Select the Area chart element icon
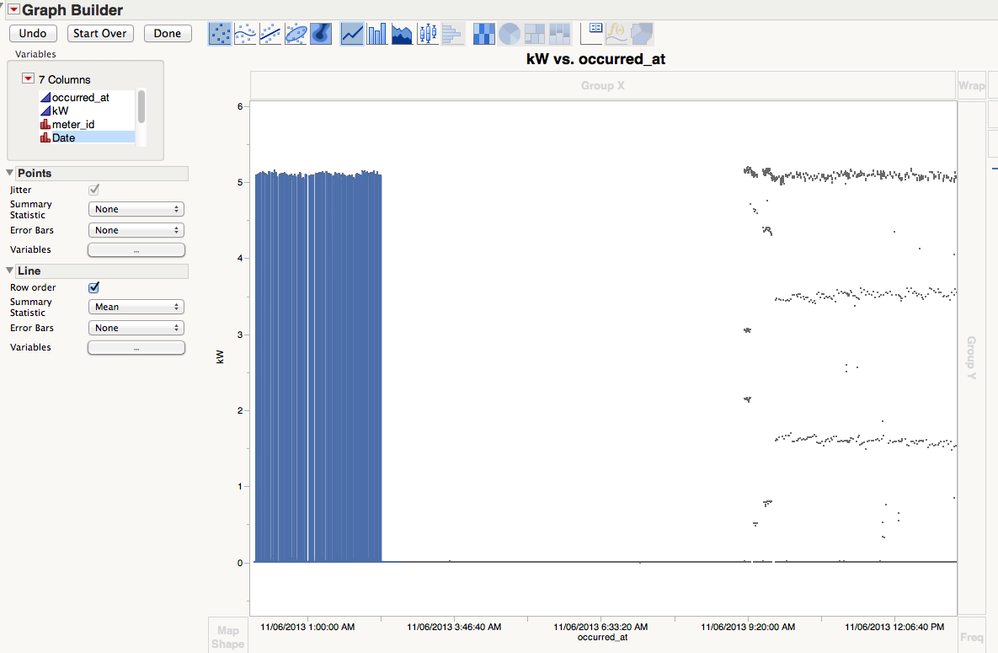Viewport: 998px width, 653px height. pyautogui.click(x=402, y=34)
